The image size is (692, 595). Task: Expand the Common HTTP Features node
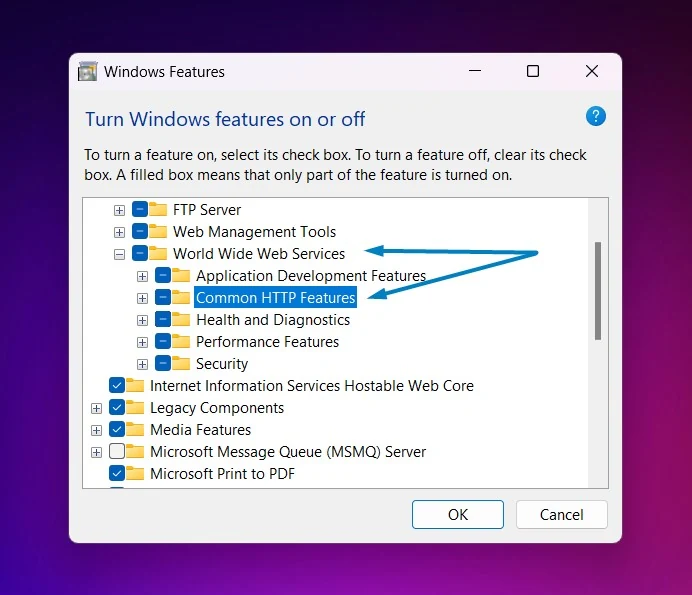(142, 298)
